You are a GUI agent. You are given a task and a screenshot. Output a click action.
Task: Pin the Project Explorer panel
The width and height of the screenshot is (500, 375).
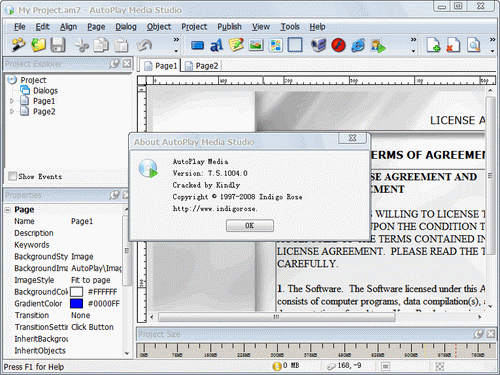(115, 63)
